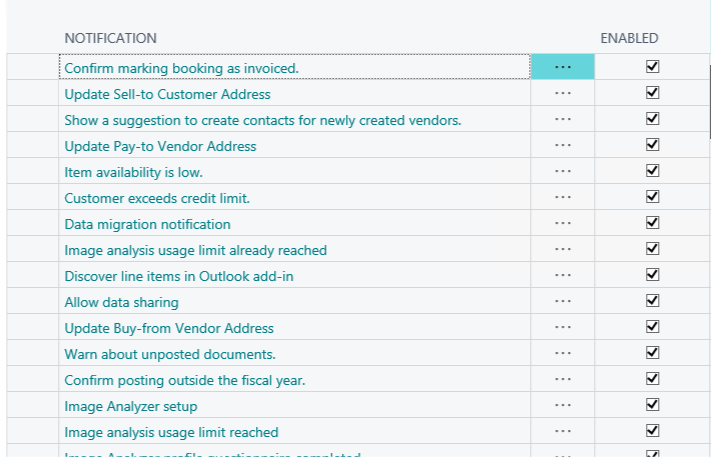Select the Discover line items in Outlook add-in link
The height and width of the screenshot is (471, 711).
click(179, 276)
